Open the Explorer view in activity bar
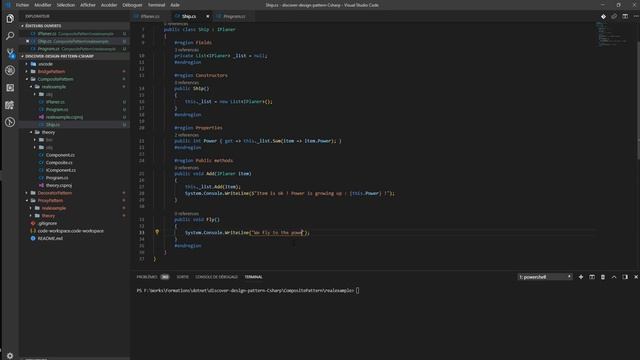The image size is (640, 360). point(10,19)
